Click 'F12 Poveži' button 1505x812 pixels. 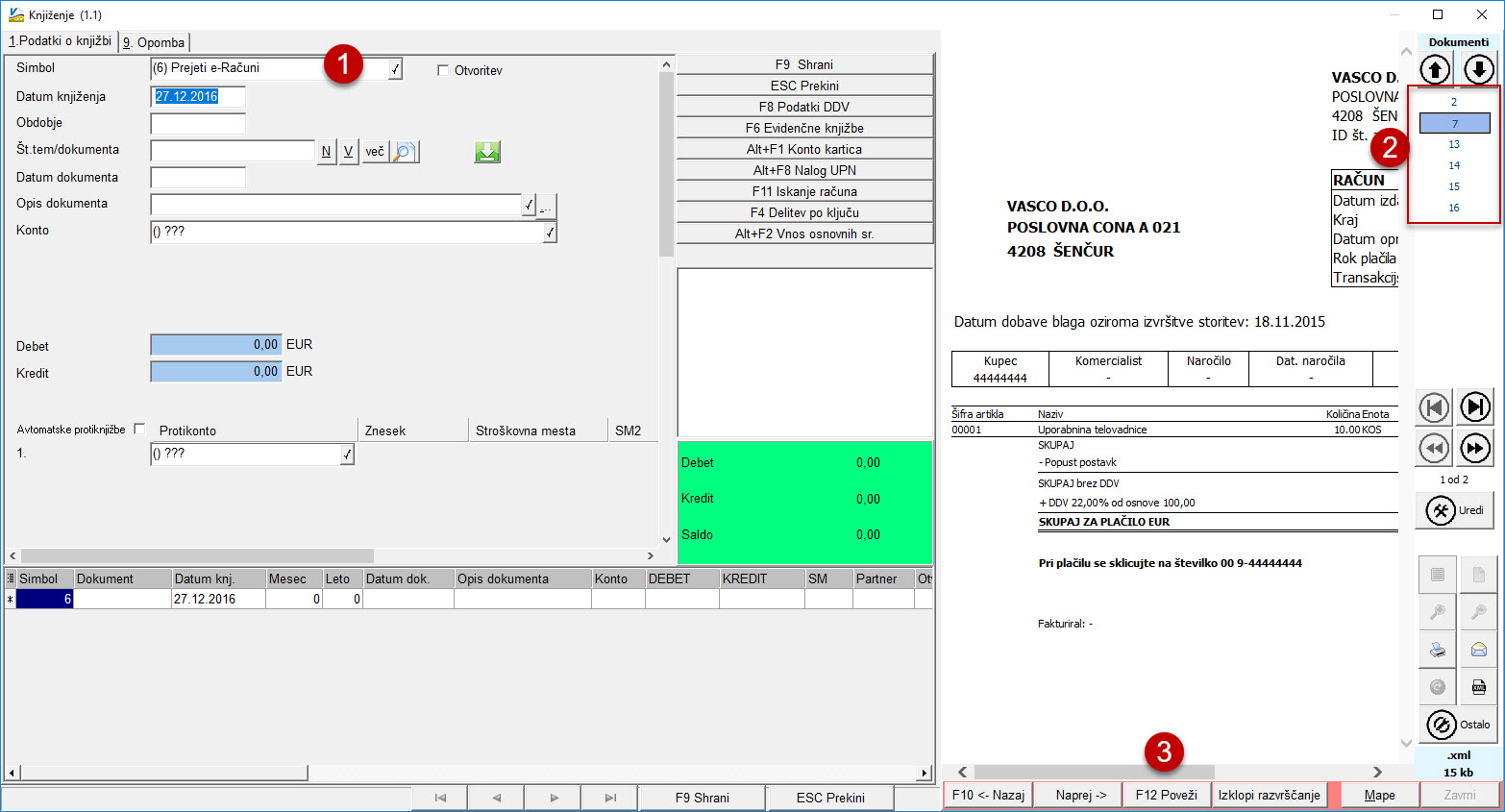click(x=1166, y=795)
